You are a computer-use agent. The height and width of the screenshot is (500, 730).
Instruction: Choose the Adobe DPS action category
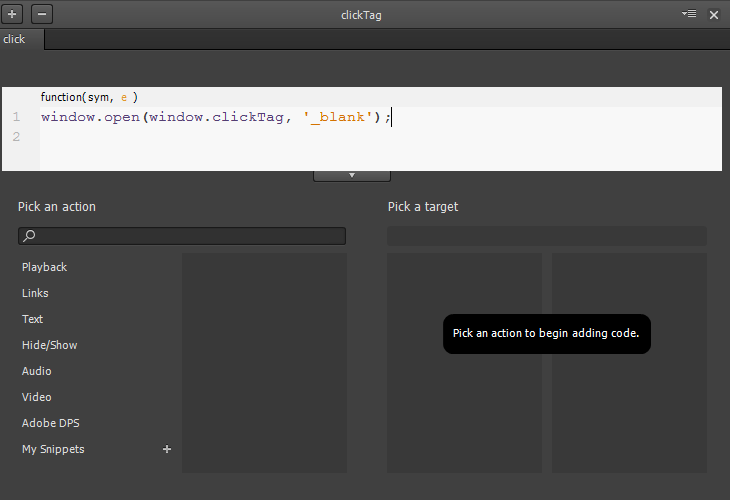coord(50,423)
